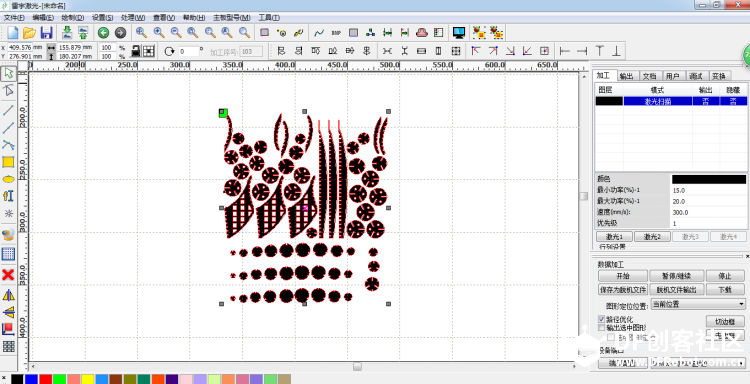Click the 激光1 button
Image resolution: width=750 pixels, height=384 pixels.
click(615, 237)
